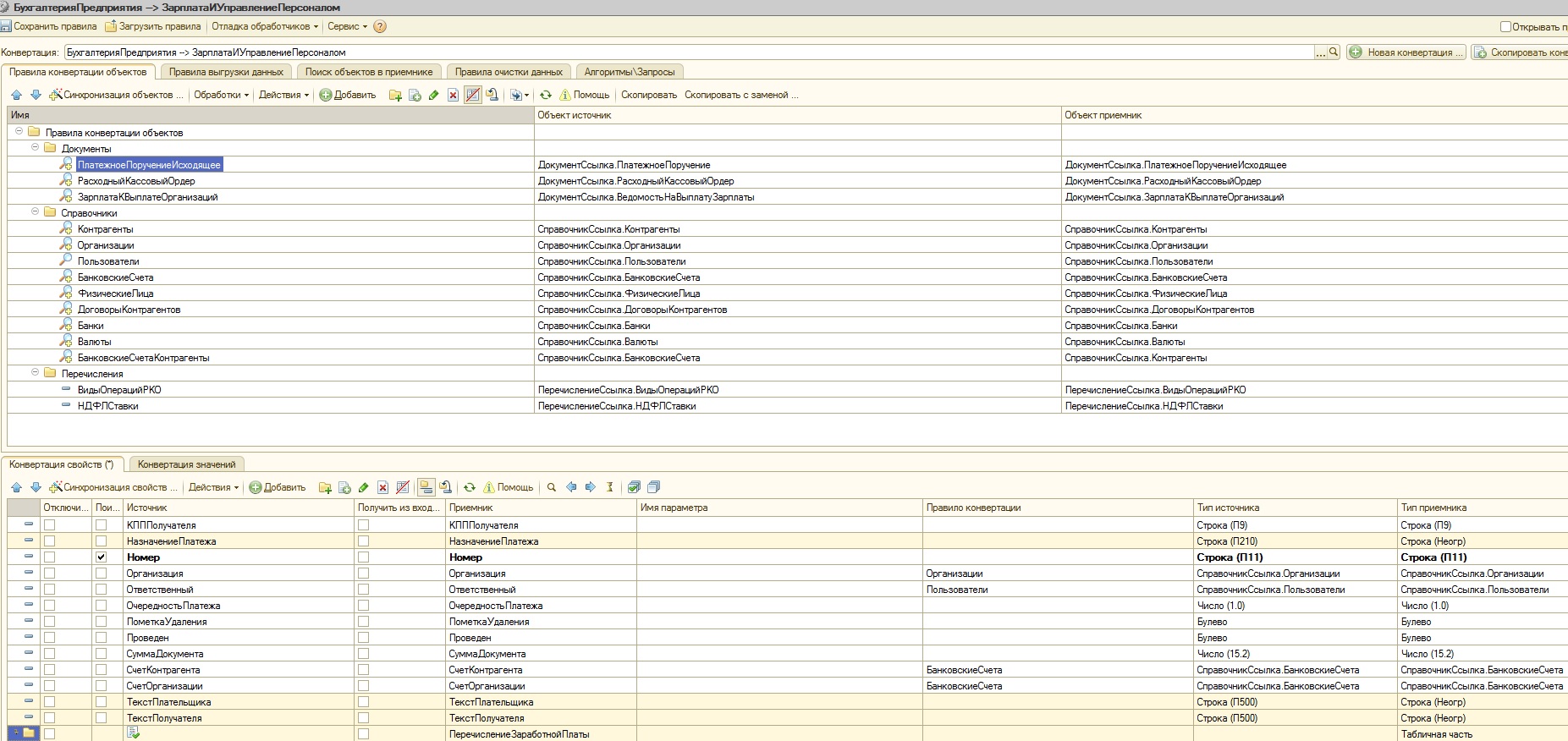Toggle Открывать checkbox at top right
The width and height of the screenshot is (1568, 741).
pyautogui.click(x=1505, y=26)
